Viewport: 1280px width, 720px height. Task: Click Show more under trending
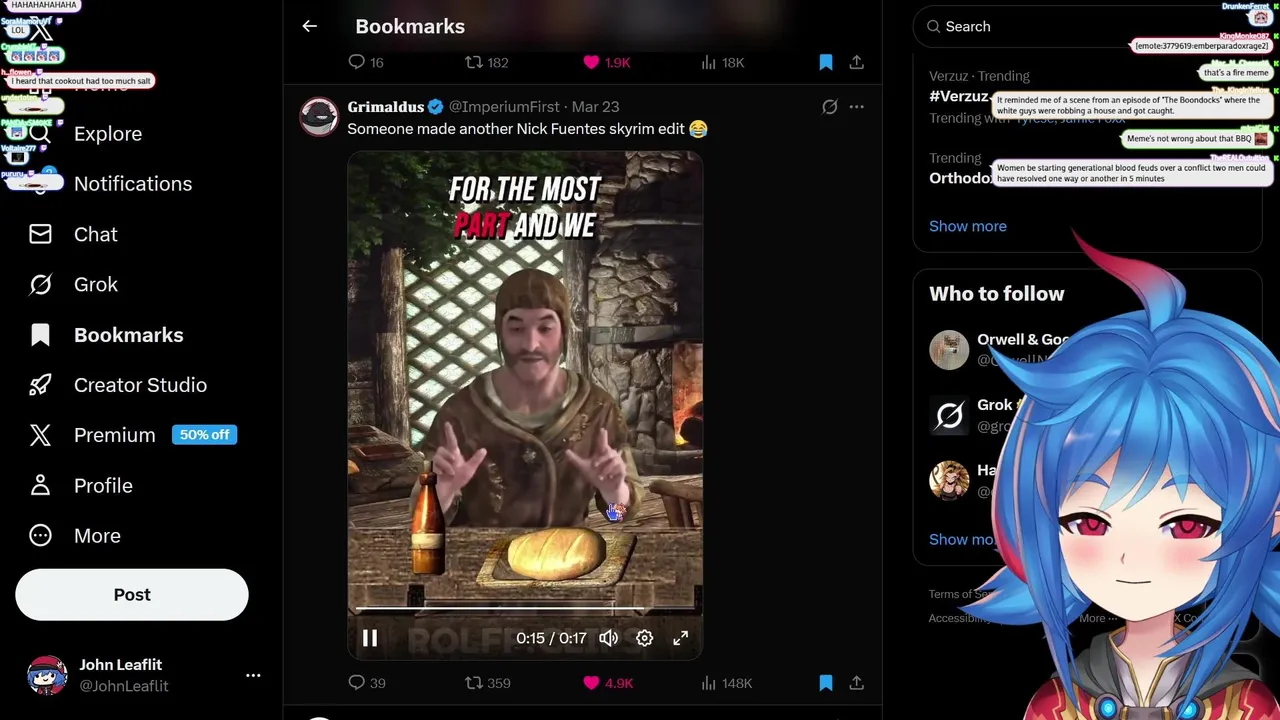(968, 226)
